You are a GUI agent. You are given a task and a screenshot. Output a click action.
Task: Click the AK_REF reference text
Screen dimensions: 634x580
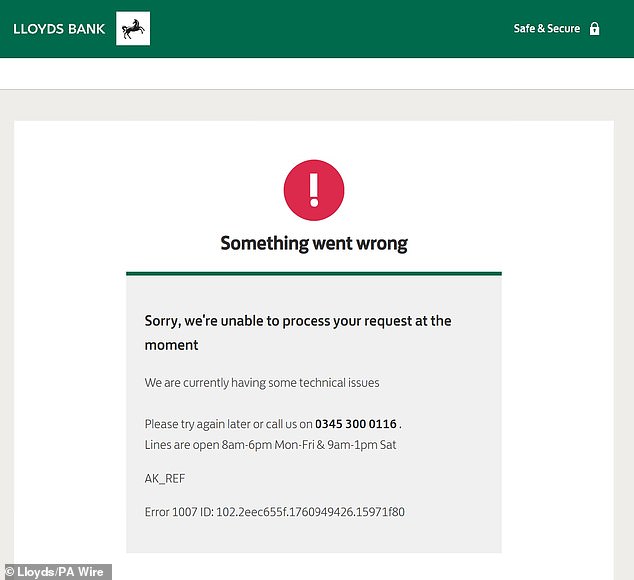coord(165,479)
